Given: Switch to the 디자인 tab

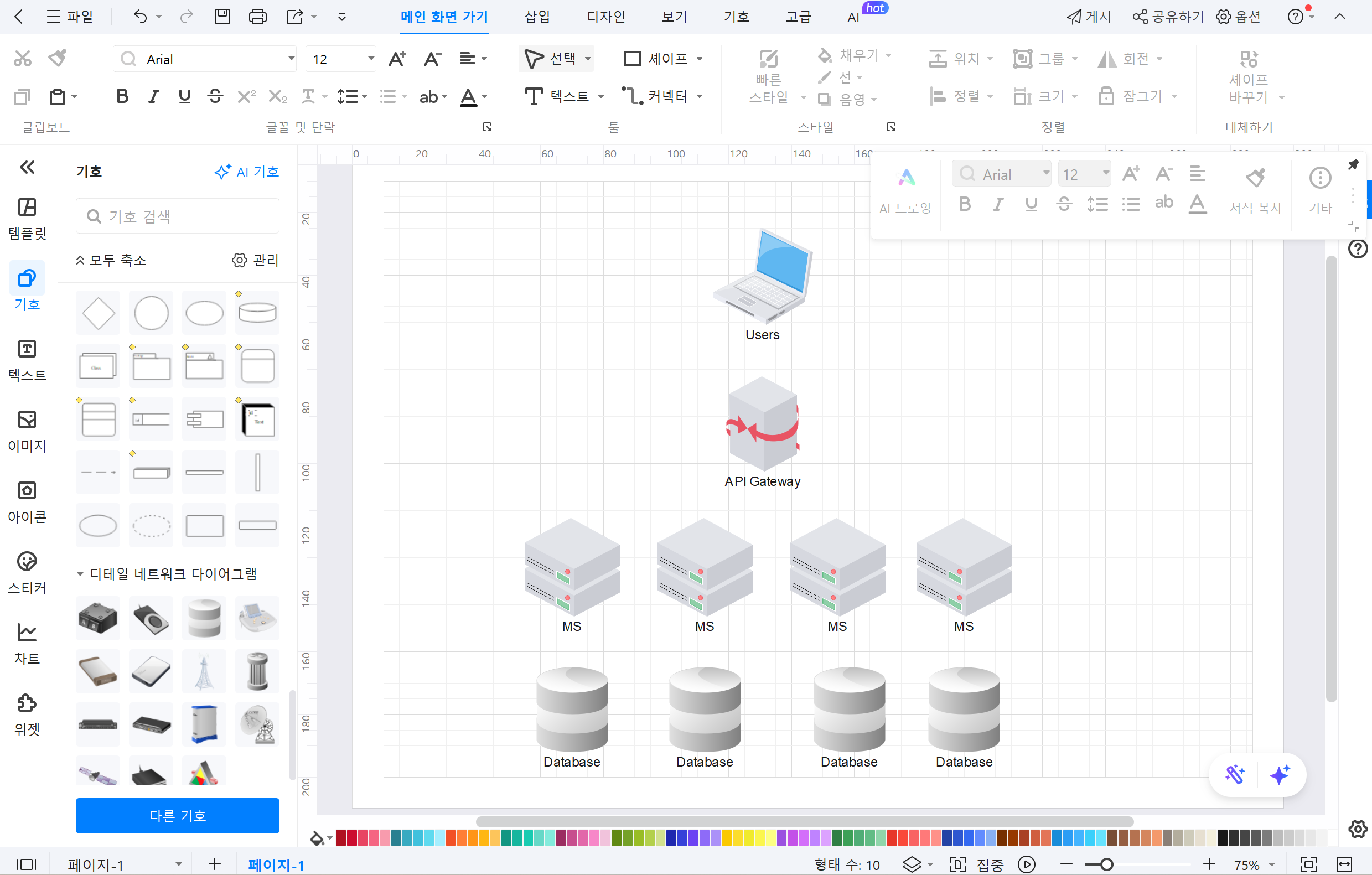Looking at the screenshot, I should click(605, 17).
